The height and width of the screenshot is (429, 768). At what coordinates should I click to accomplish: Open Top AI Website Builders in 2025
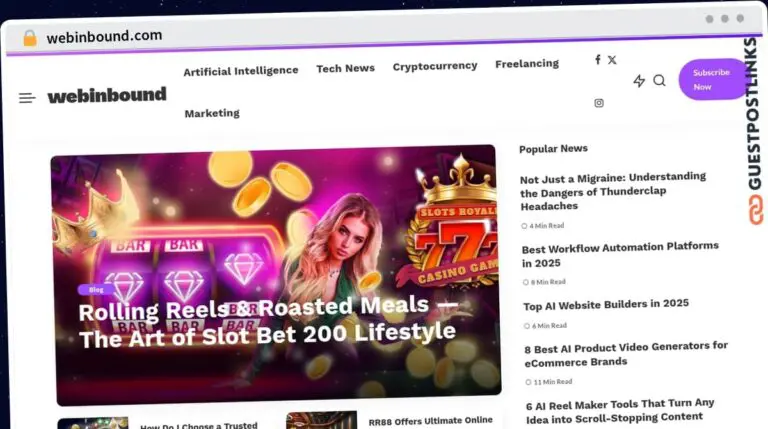(606, 305)
